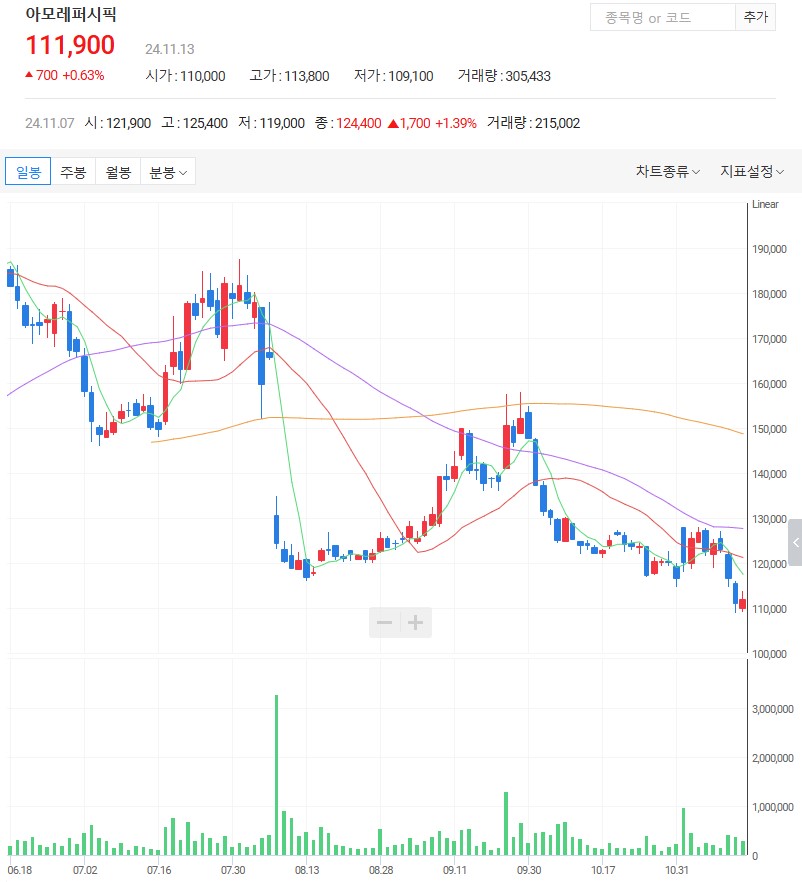Image resolution: width=802 pixels, height=882 pixels.
Task: Click the plus zoom-in button on chart
Action: point(416,623)
